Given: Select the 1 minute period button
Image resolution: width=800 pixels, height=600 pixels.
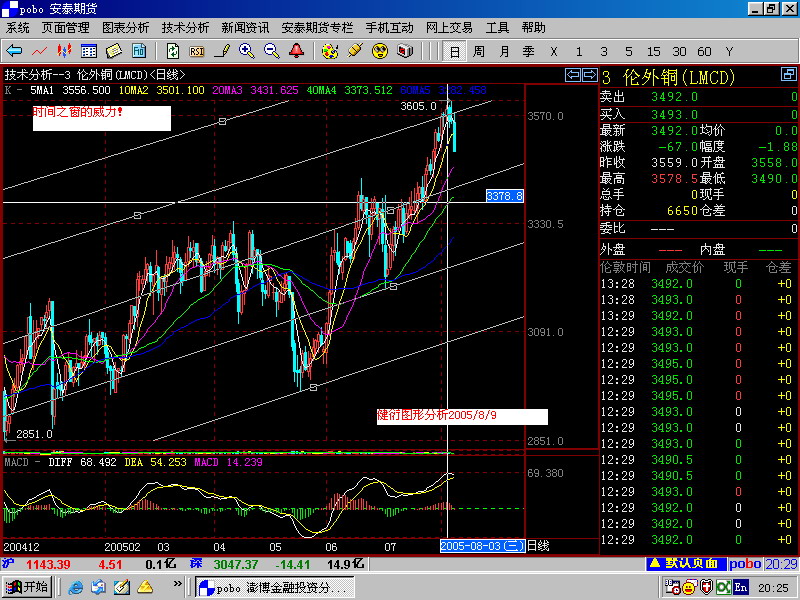Looking at the screenshot, I should [x=579, y=52].
